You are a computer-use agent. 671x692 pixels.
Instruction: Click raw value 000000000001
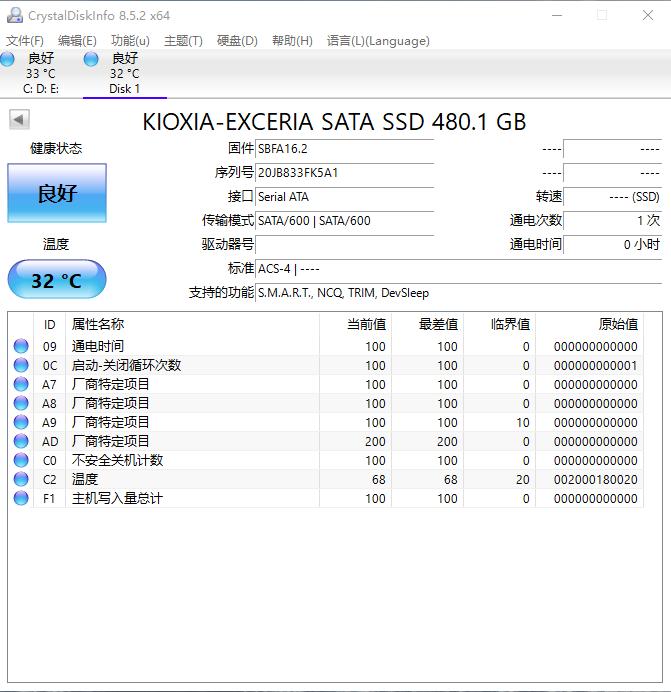pyautogui.click(x=596, y=366)
